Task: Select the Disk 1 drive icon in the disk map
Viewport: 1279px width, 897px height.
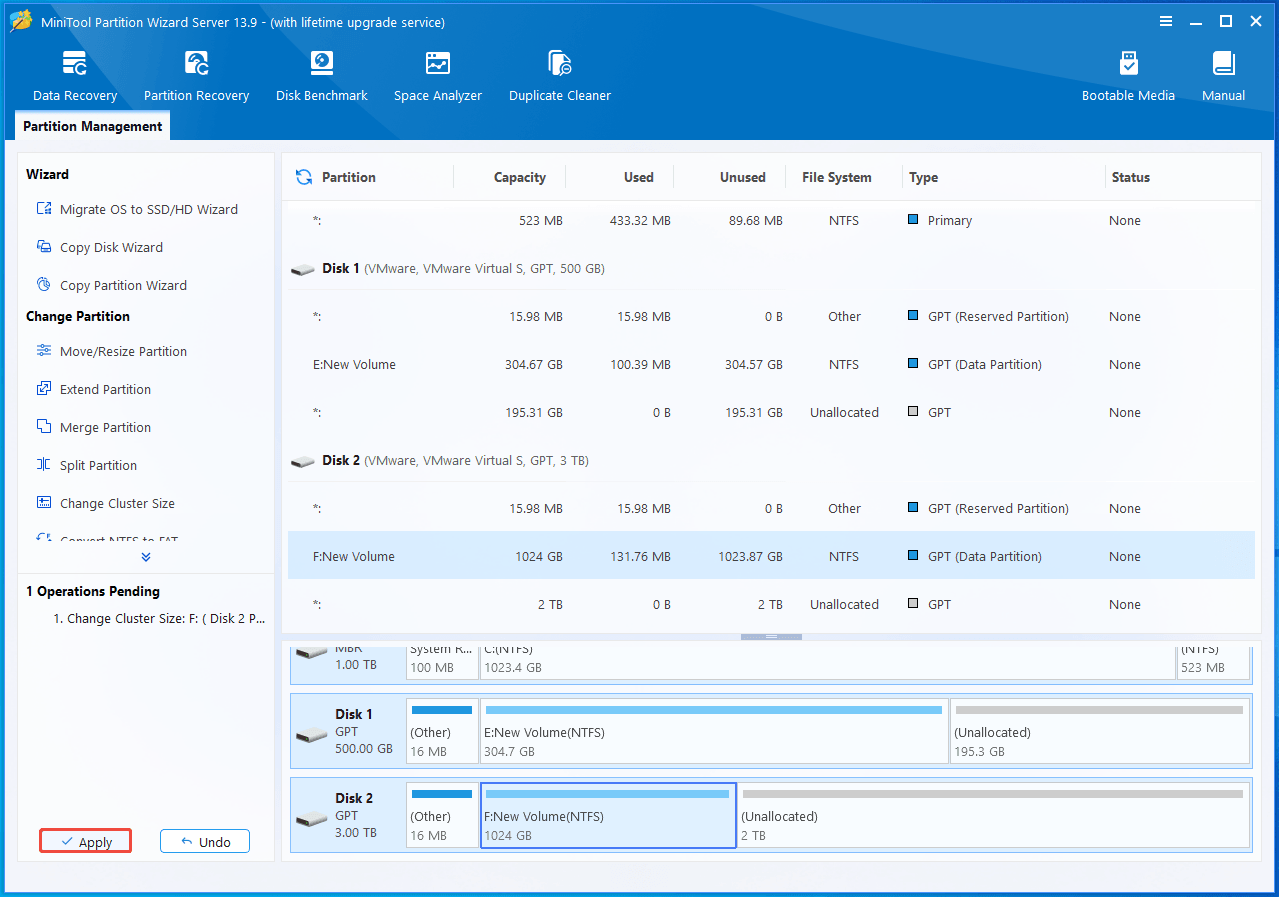Action: (x=311, y=735)
